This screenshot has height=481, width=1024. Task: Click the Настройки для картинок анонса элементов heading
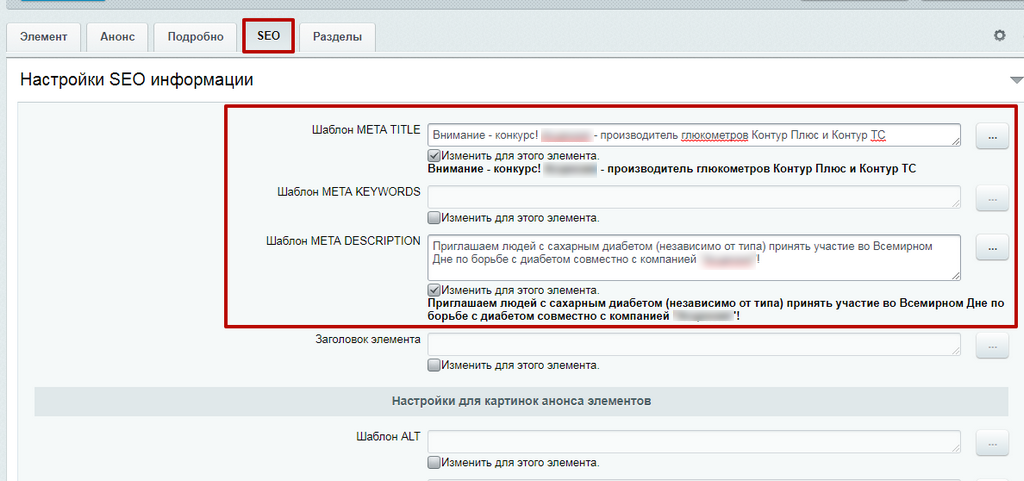point(521,401)
